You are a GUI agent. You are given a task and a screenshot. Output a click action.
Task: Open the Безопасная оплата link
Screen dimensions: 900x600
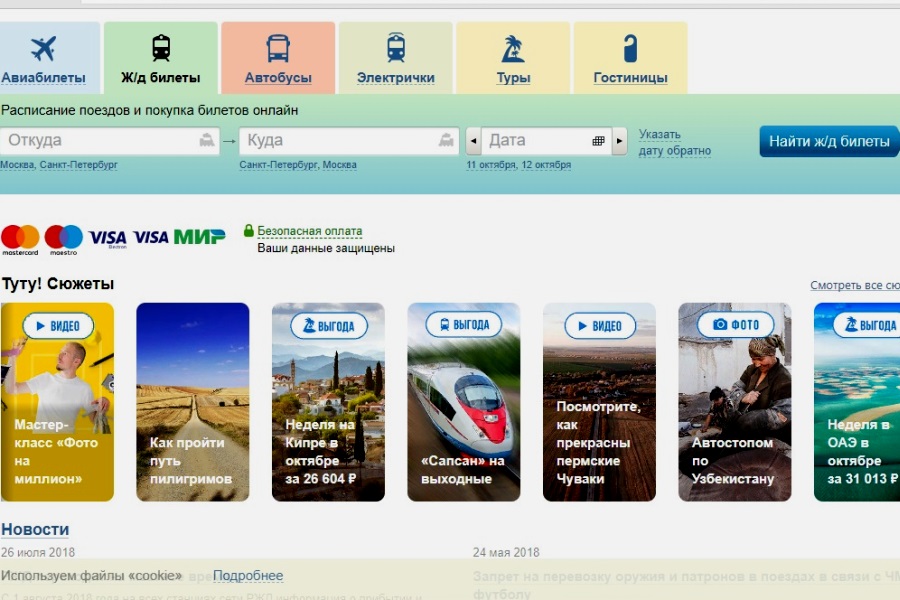[x=309, y=231]
